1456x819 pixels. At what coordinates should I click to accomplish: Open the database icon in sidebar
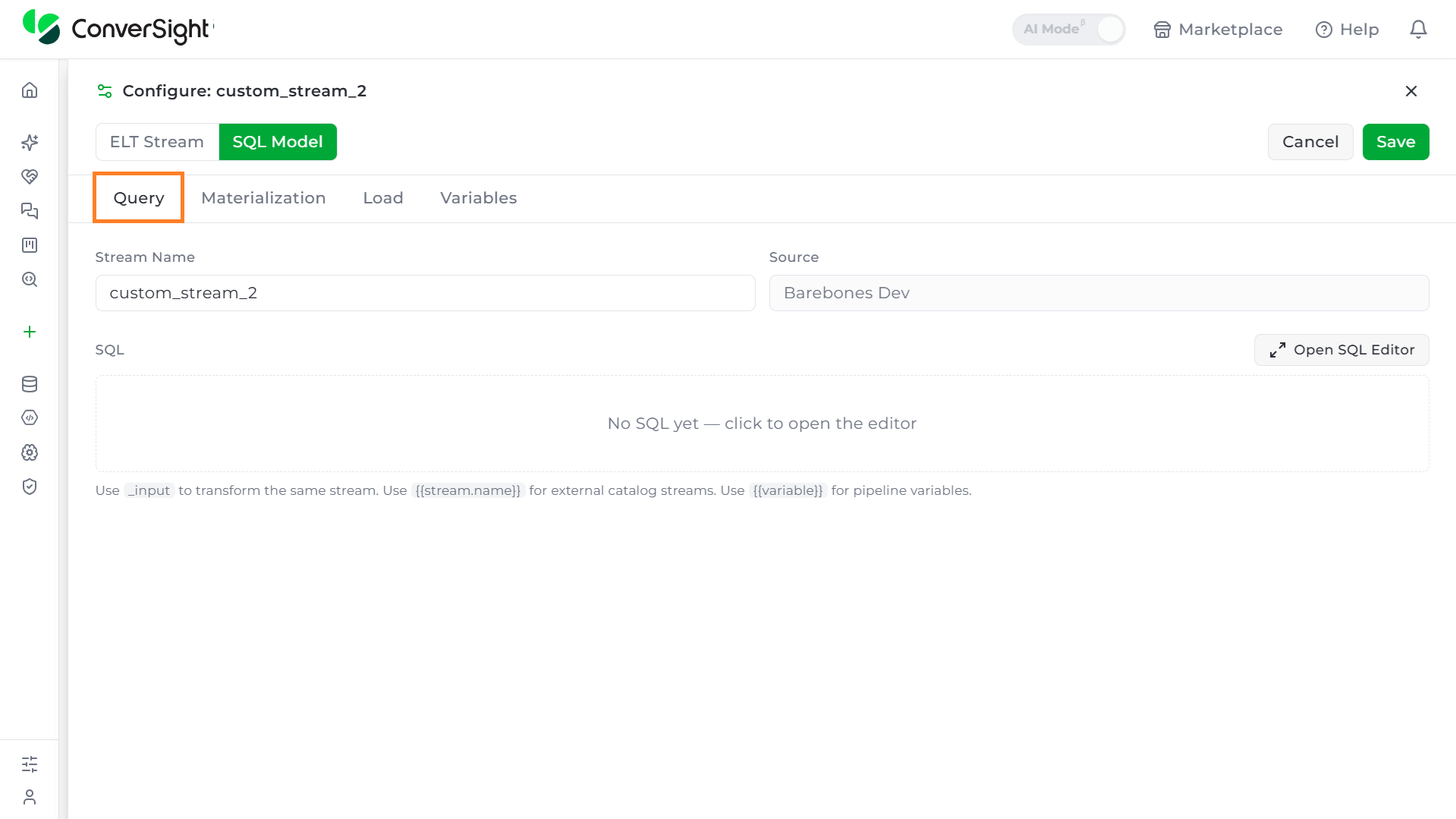coord(30,384)
